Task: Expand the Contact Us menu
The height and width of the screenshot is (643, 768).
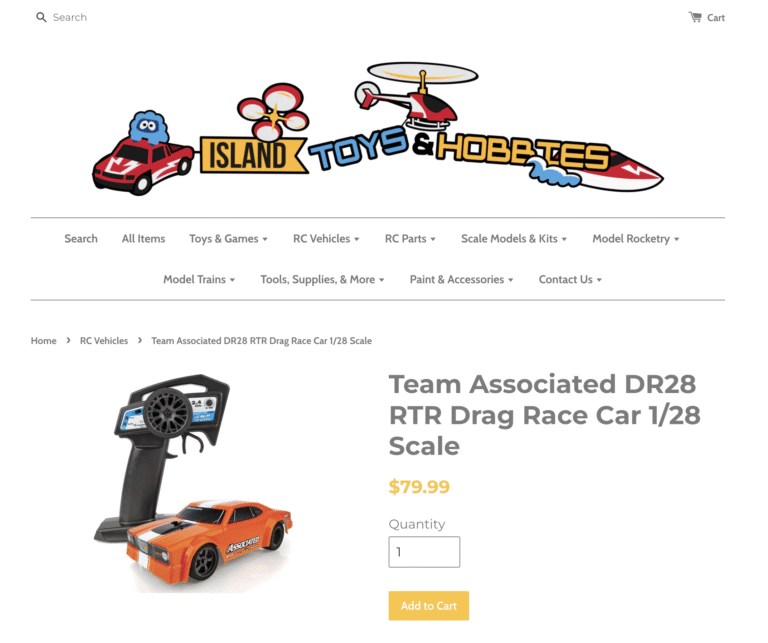Action: click(x=570, y=279)
